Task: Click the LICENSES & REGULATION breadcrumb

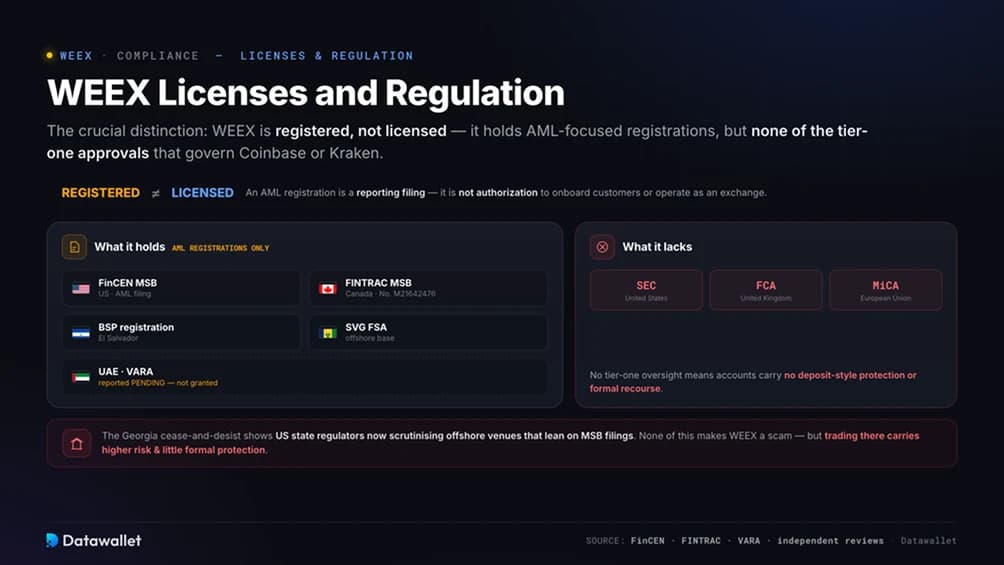Action: [x=327, y=56]
